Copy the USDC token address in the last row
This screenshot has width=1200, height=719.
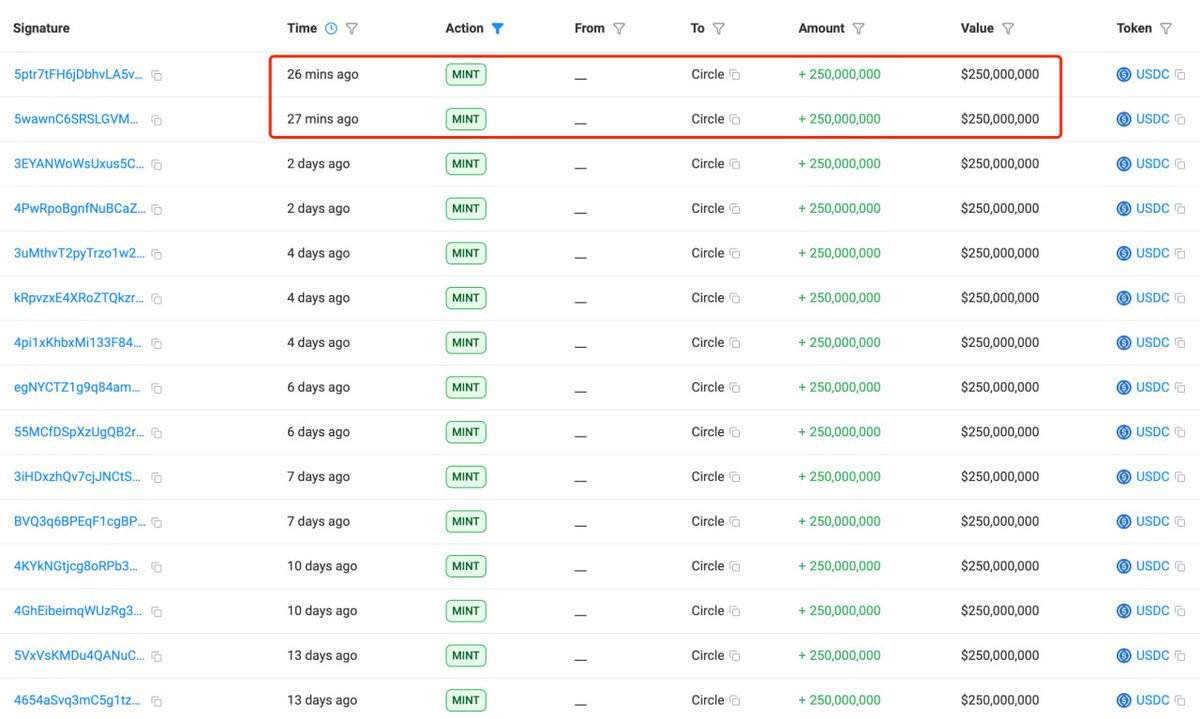(1178, 700)
